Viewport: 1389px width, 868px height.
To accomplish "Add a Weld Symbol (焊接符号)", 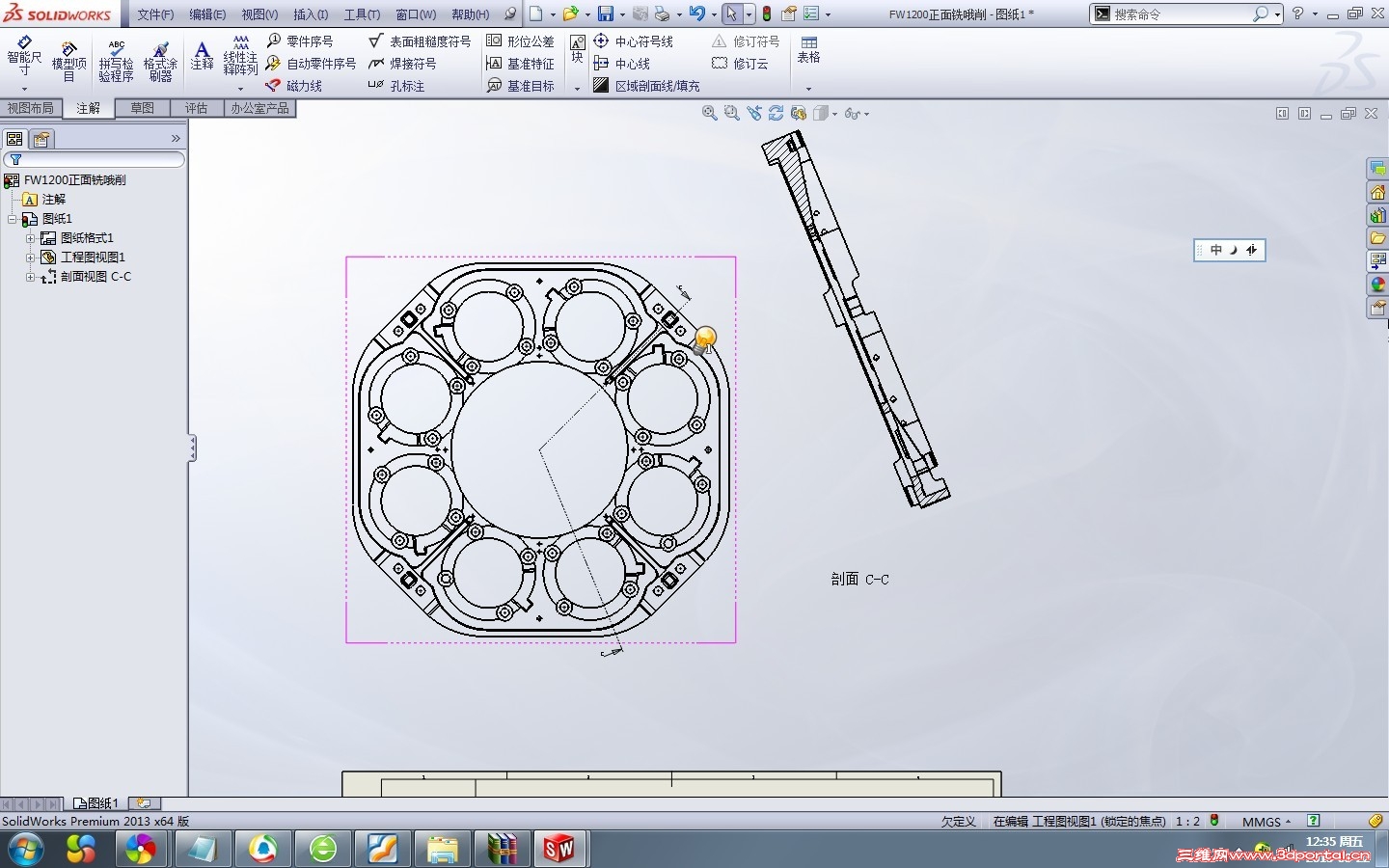I will (402, 64).
